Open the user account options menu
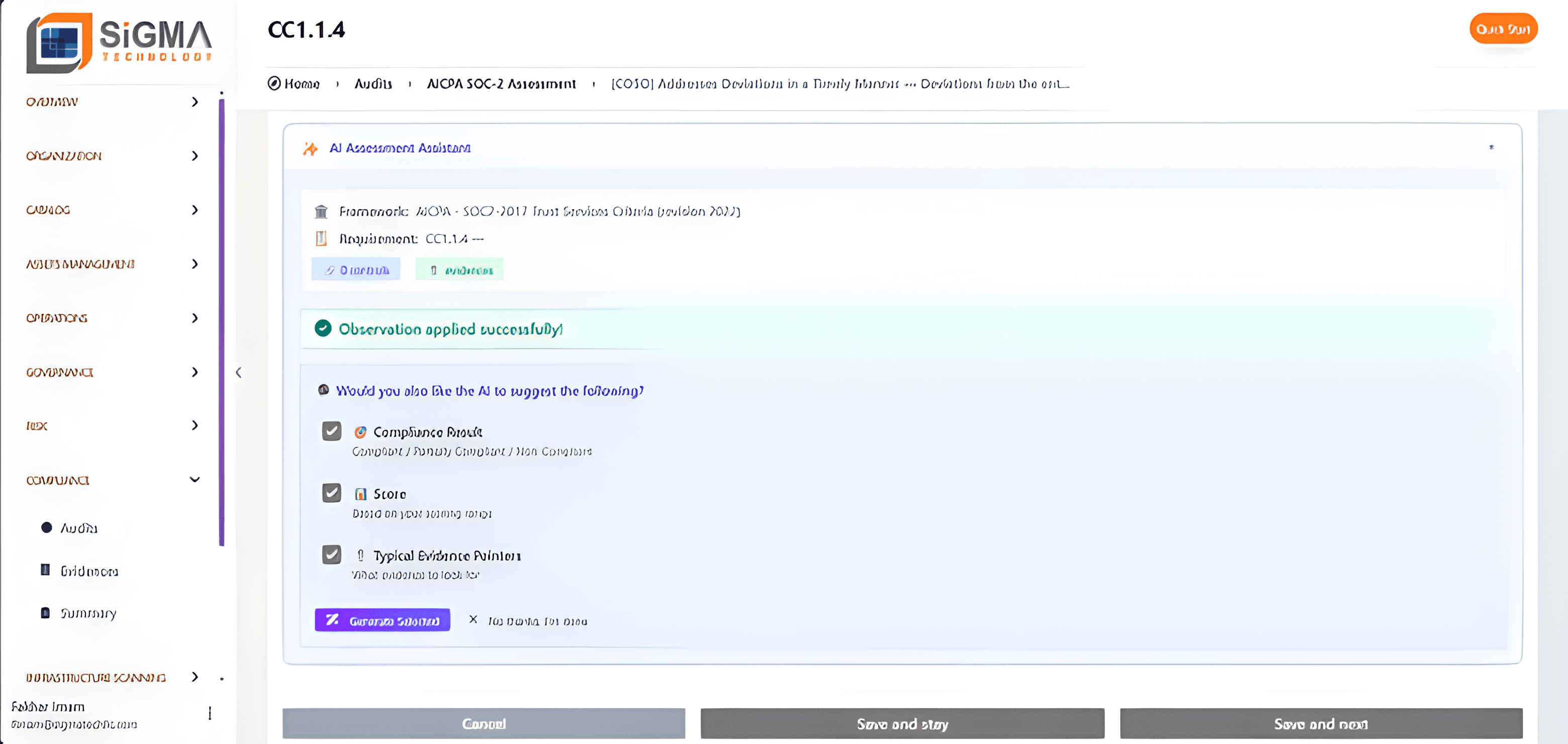1568x744 pixels. [210, 713]
